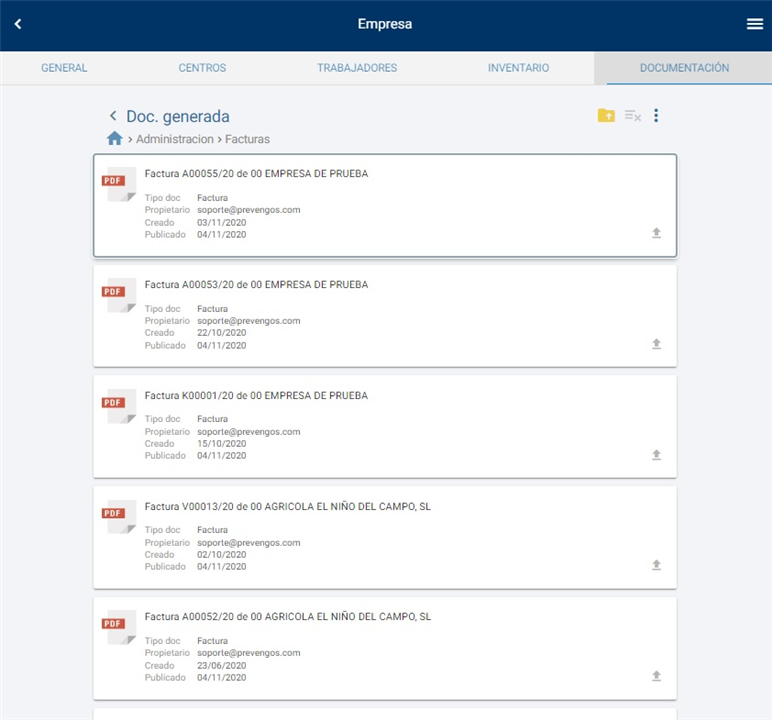Navigate to Administracion in the breadcrumb
Screen dimensions: 772x720
tap(175, 140)
